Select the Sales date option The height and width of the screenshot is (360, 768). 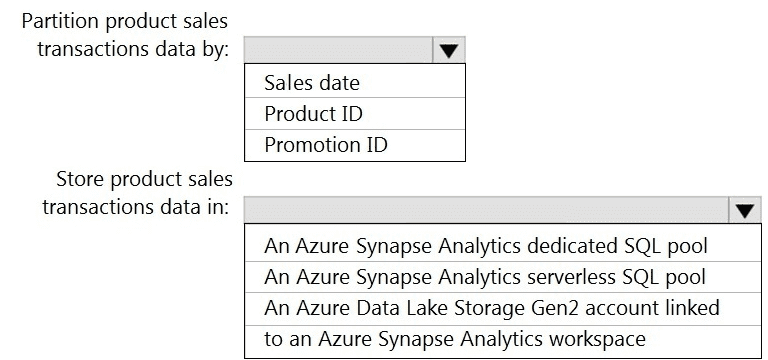click(355, 82)
